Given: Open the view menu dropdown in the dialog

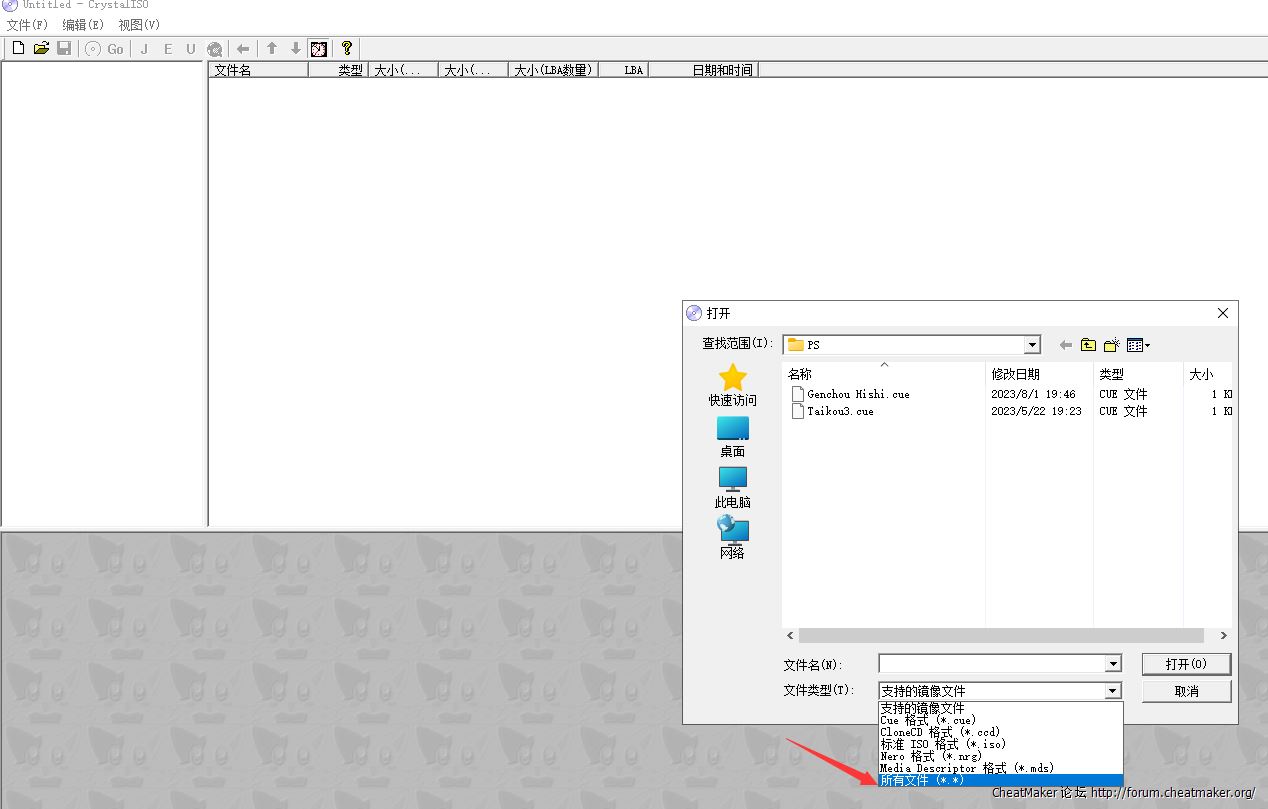Looking at the screenshot, I should (1138, 345).
